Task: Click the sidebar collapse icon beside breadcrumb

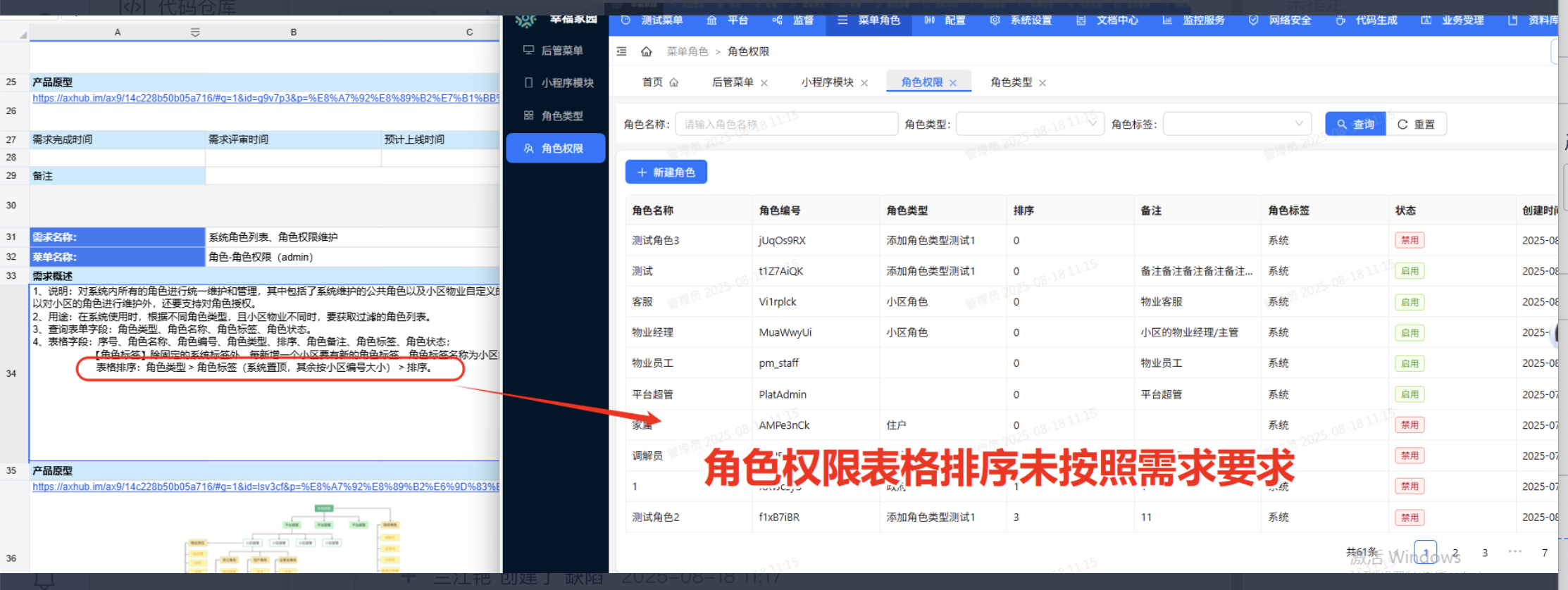Action: 621,51
